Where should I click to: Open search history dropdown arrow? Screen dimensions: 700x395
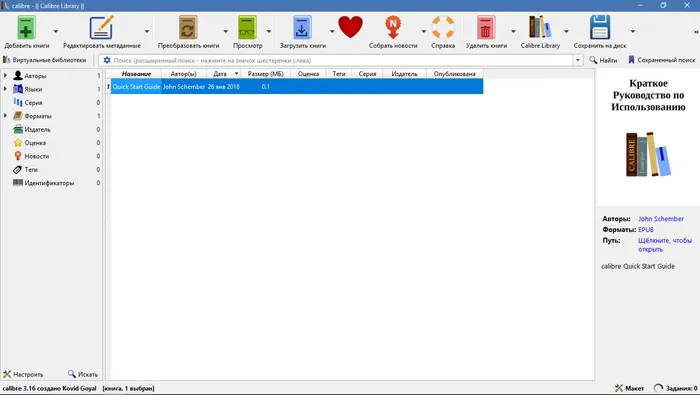(x=578, y=60)
